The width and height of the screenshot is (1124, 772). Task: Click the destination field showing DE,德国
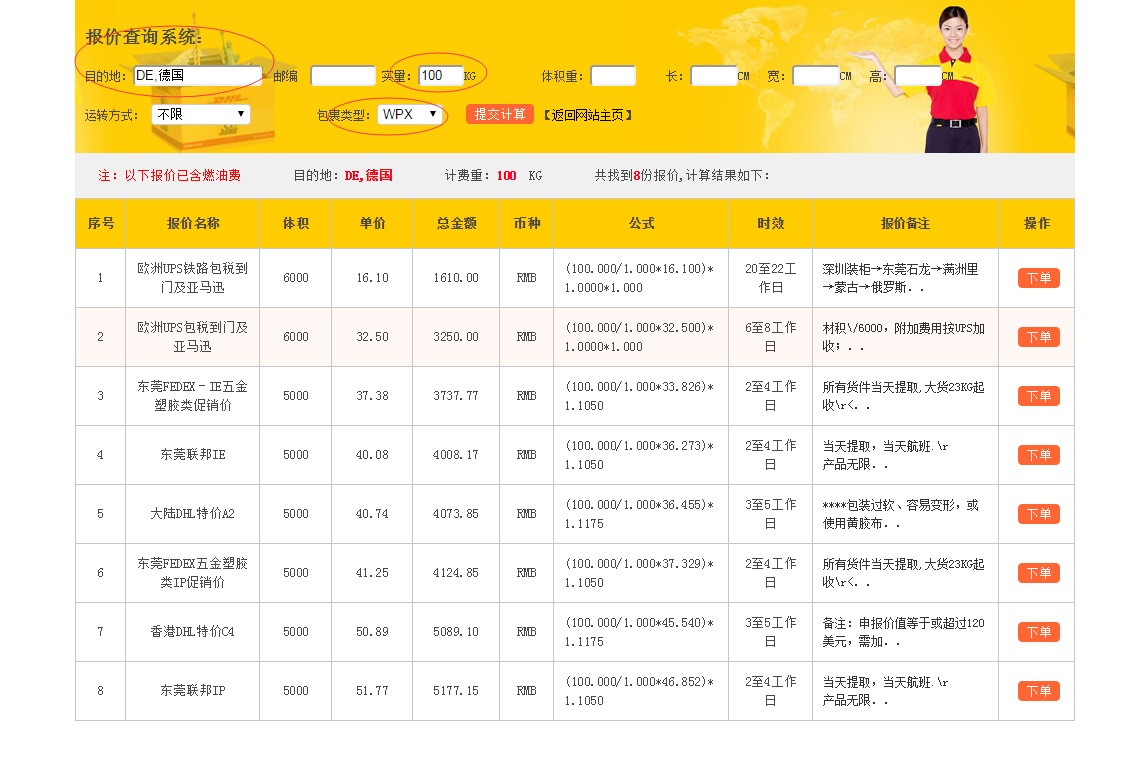pyautogui.click(x=198, y=76)
